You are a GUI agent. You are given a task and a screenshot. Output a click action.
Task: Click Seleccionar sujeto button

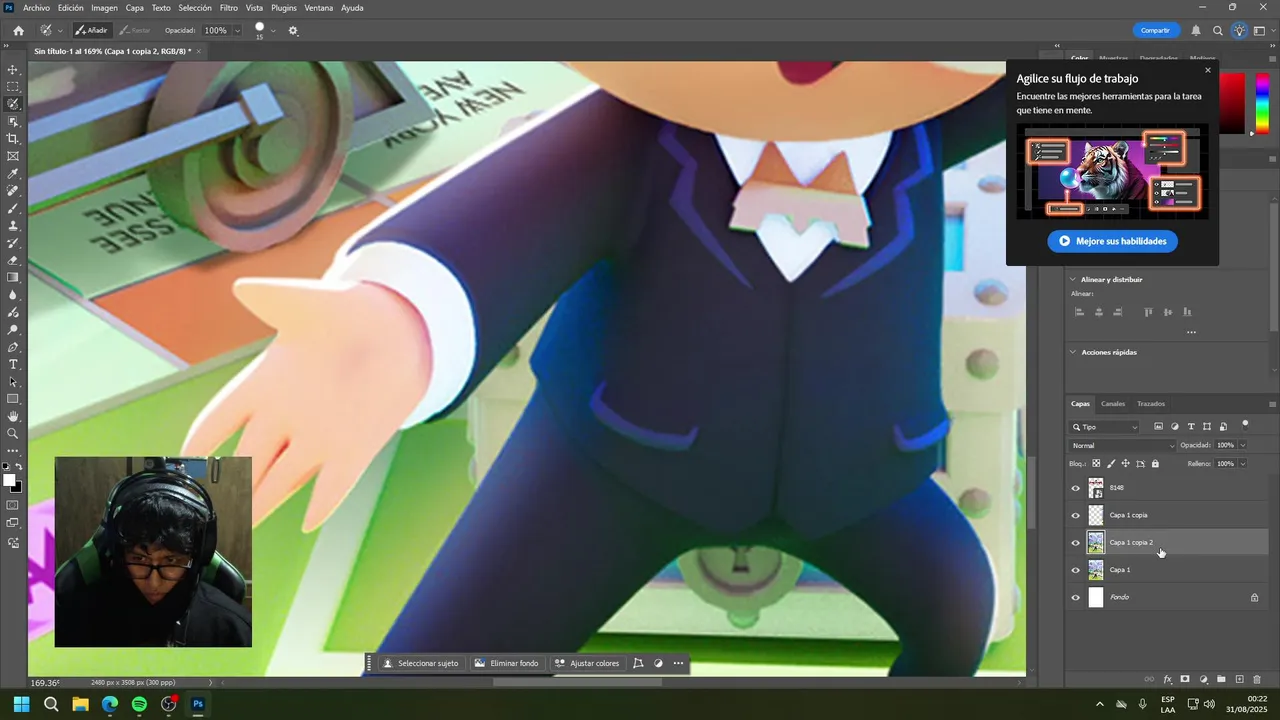tap(421, 663)
